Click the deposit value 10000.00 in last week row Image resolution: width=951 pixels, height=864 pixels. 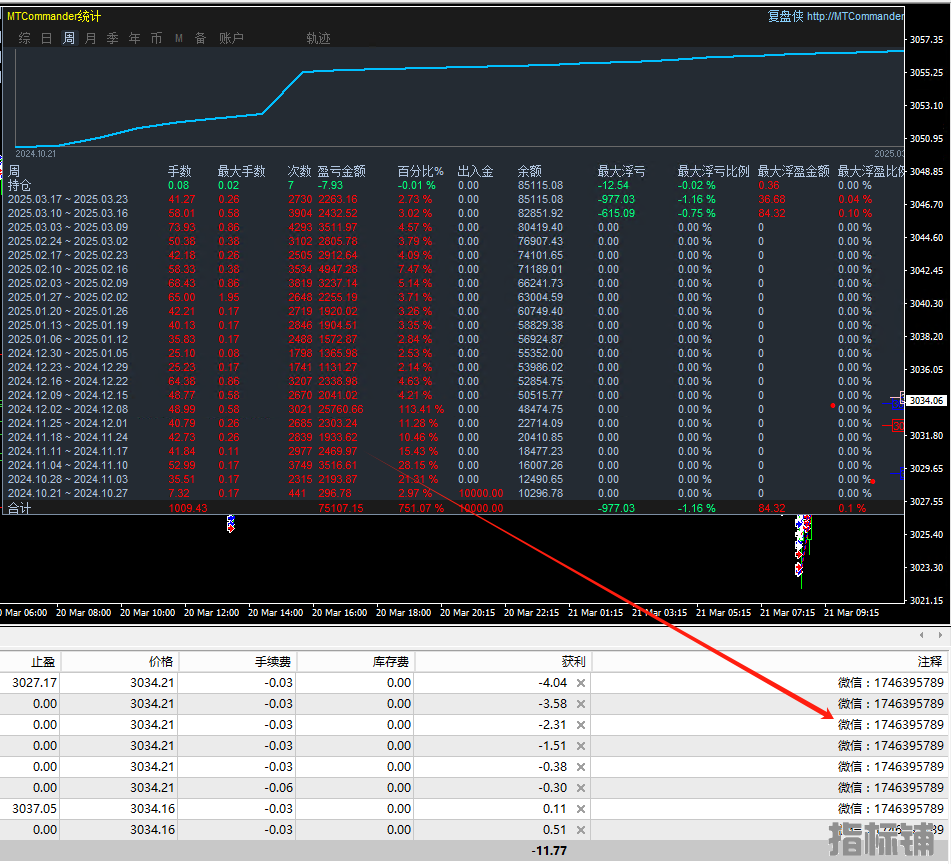tap(480, 494)
